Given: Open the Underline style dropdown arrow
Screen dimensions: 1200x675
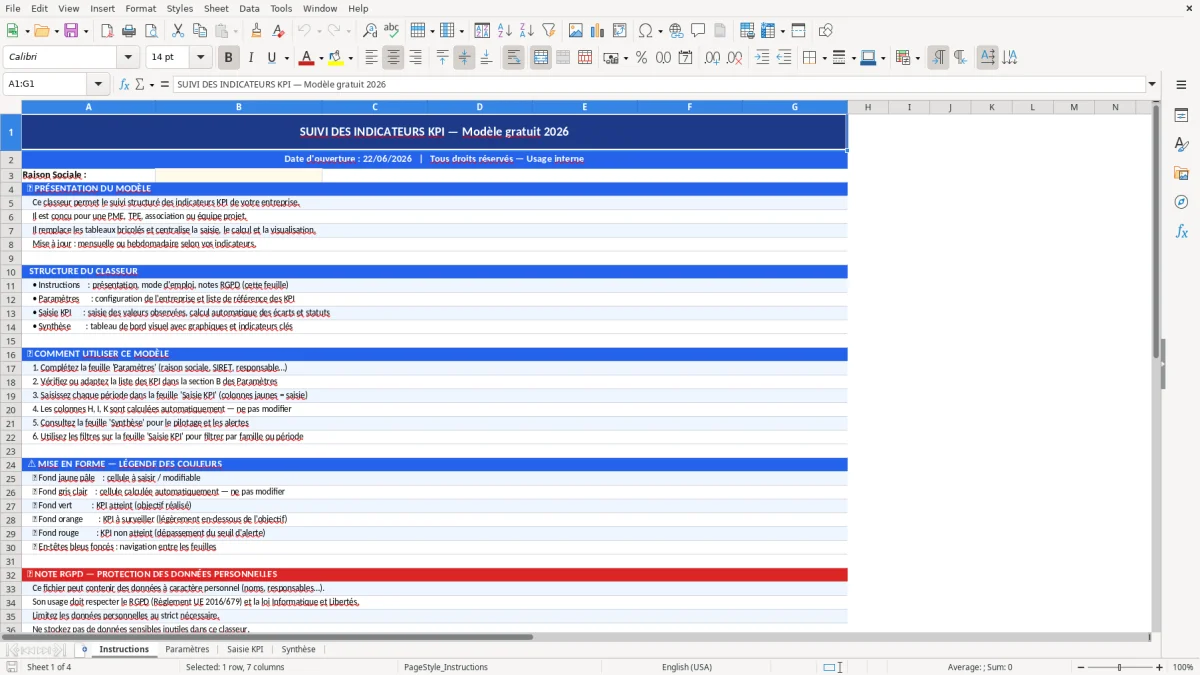Looking at the screenshot, I should click(x=287, y=58).
